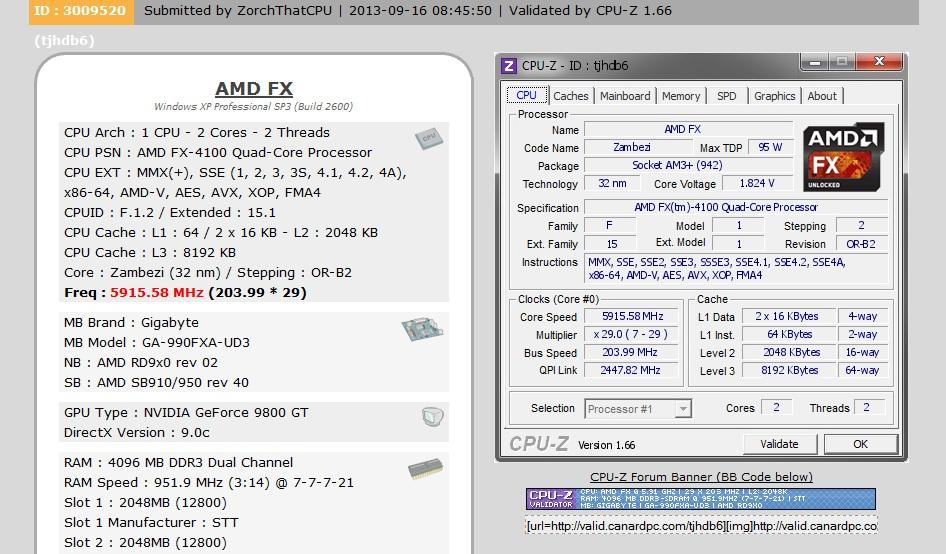Click the RAM module icon beside RAM
946x554 pixels.
pos(425,468)
